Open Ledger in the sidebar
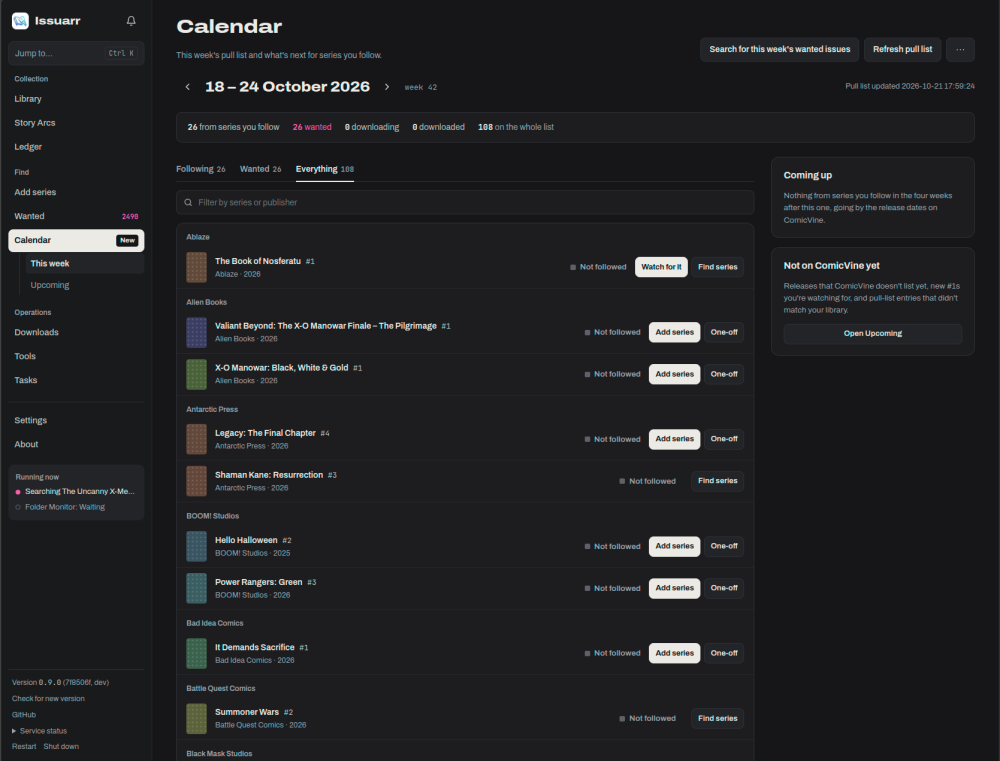 pos(76,147)
